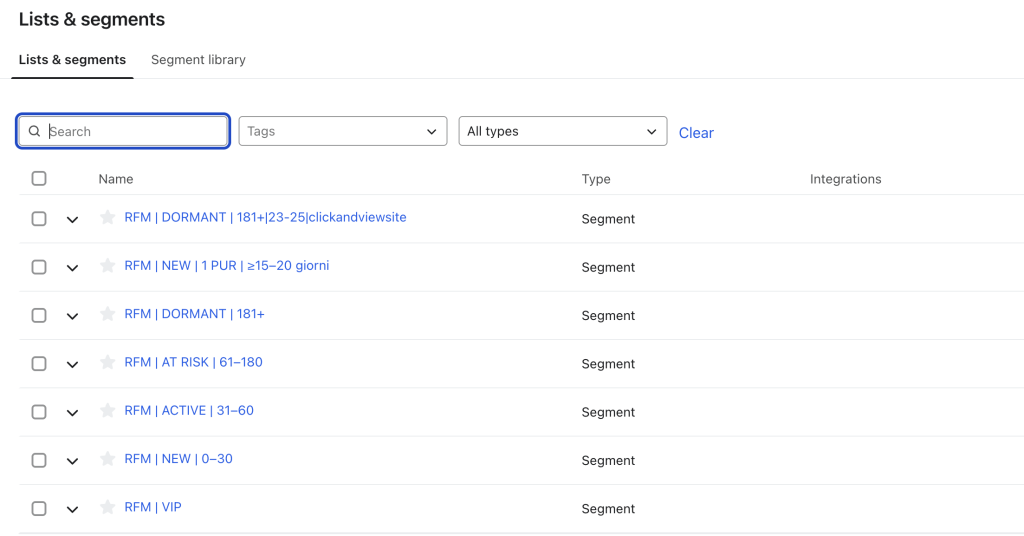Select all rows with header checkbox
The image size is (1024, 536).
[39, 178]
